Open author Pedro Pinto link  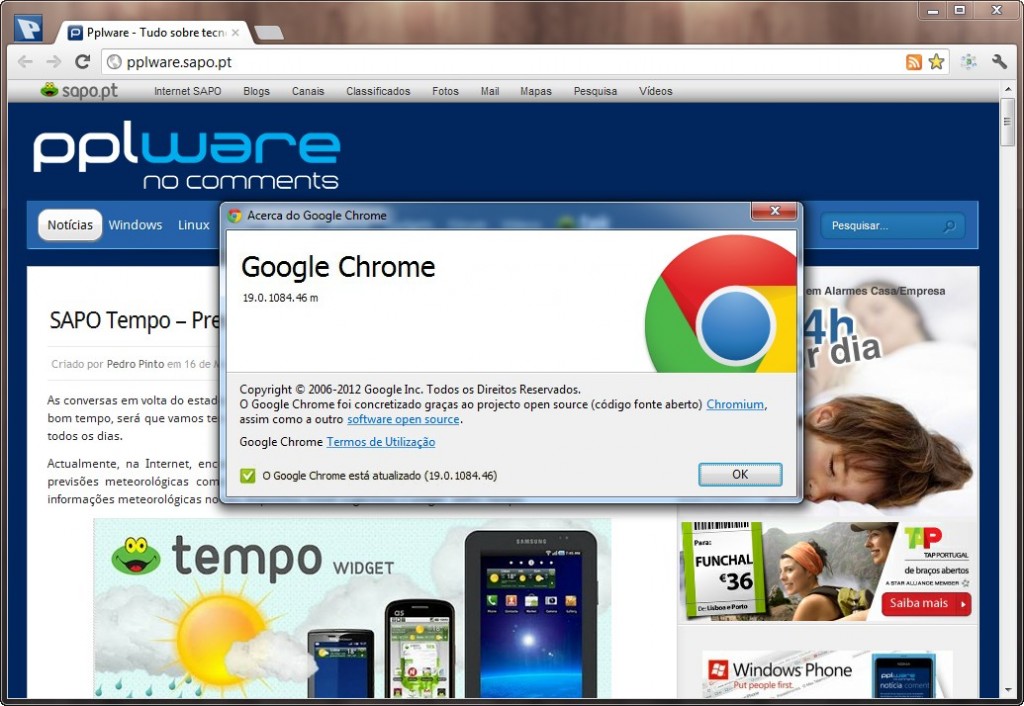point(135,364)
